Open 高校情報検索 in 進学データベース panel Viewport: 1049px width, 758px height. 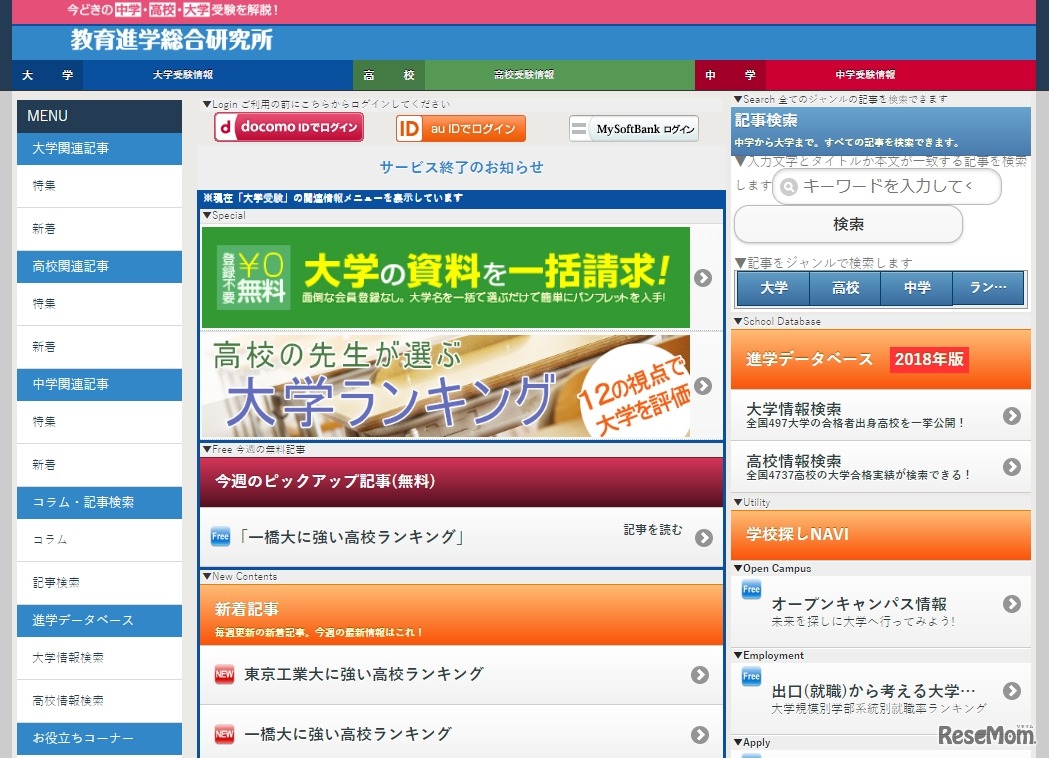880,467
